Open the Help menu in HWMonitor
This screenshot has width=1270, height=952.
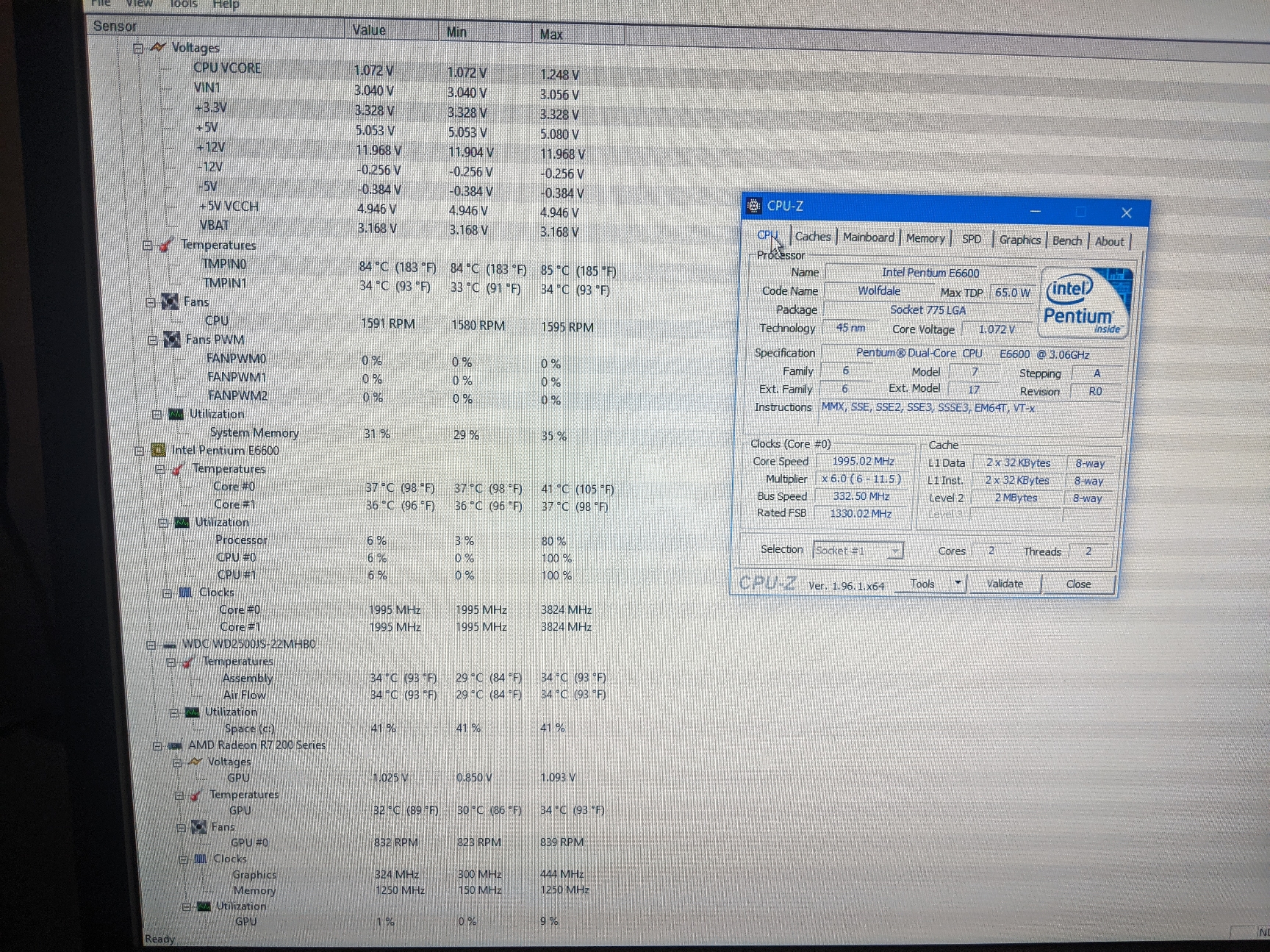point(226,4)
